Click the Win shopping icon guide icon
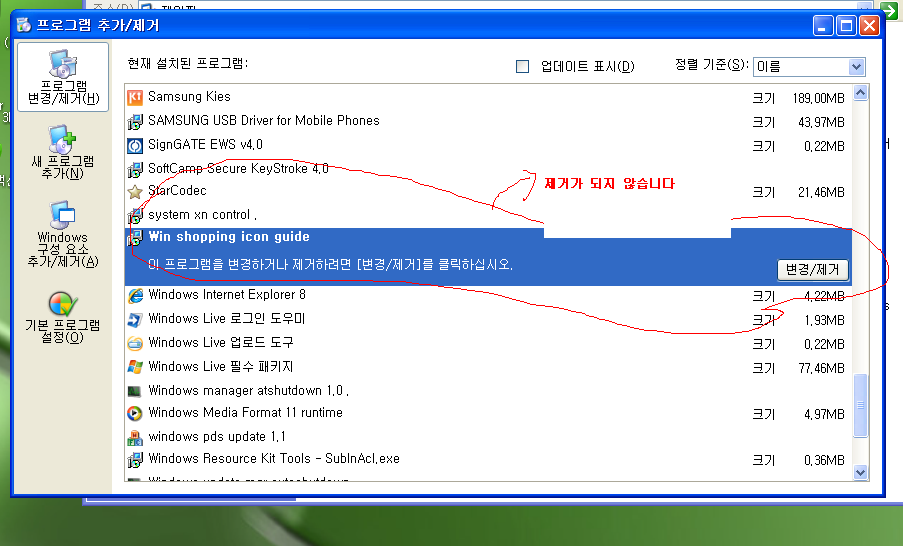 click(x=135, y=238)
